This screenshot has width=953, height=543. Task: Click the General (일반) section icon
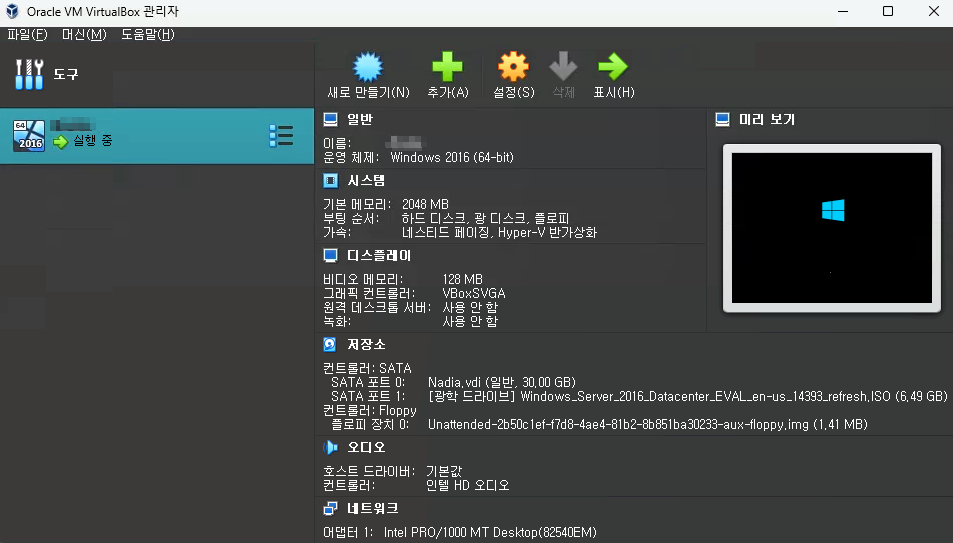tap(330, 119)
